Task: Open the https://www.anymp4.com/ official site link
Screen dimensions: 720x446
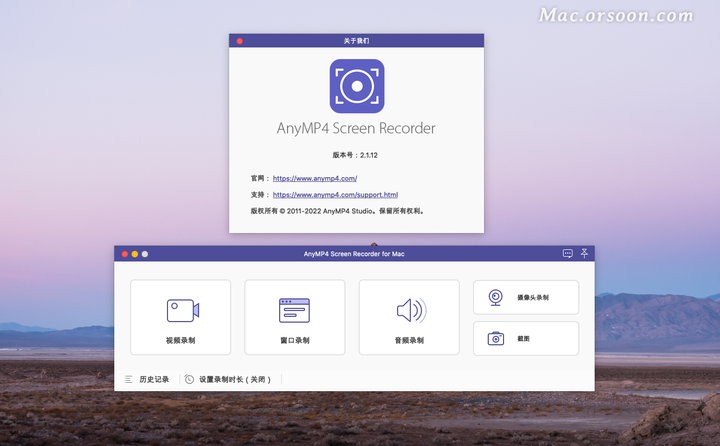Action: pyautogui.click(x=315, y=178)
